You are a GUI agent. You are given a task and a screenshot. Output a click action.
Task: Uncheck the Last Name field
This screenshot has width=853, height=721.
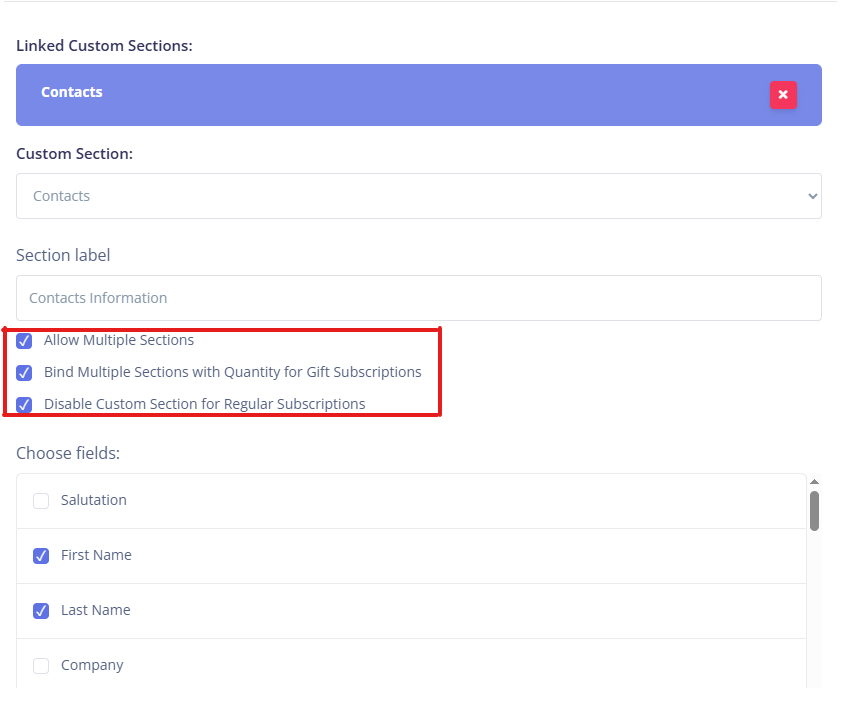[41, 610]
